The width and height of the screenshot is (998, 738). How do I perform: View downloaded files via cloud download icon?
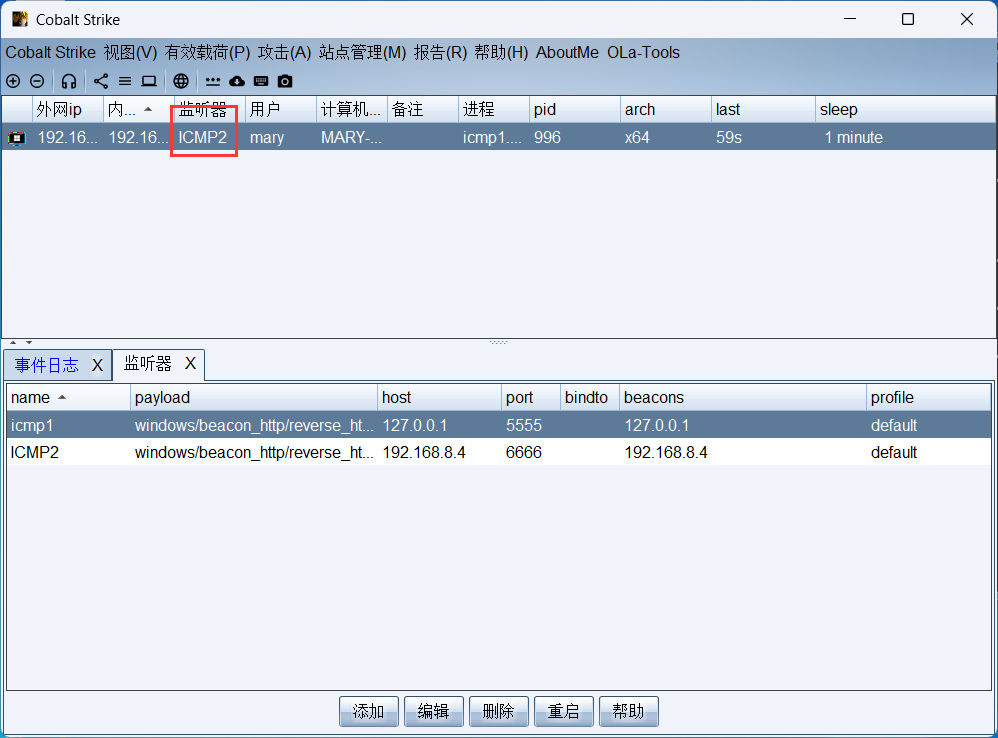click(x=237, y=81)
